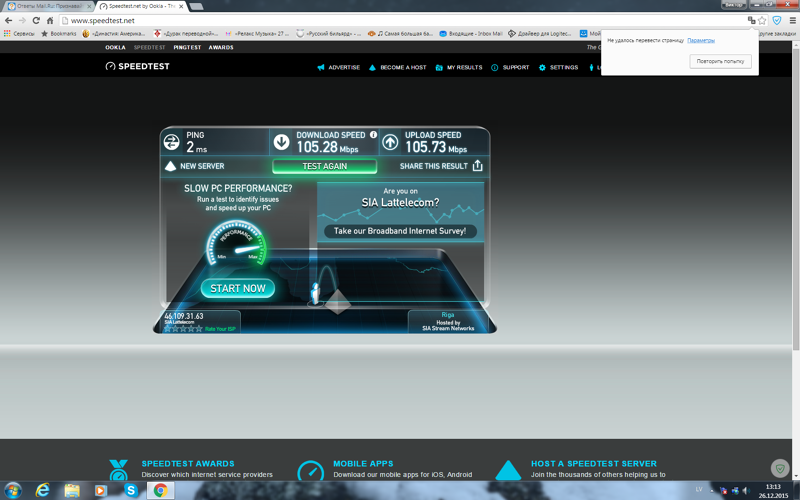Viewport: 800px width, 500px height.
Task: Click SHARE THIS RESULT
Action: 434,166
